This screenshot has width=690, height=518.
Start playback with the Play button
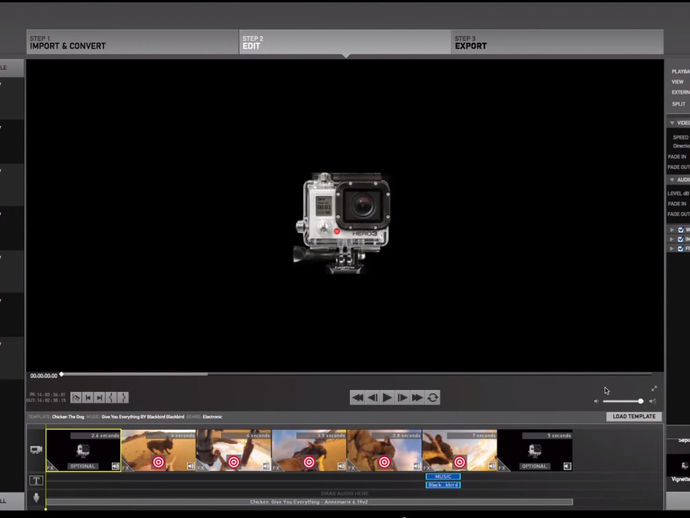click(x=387, y=398)
